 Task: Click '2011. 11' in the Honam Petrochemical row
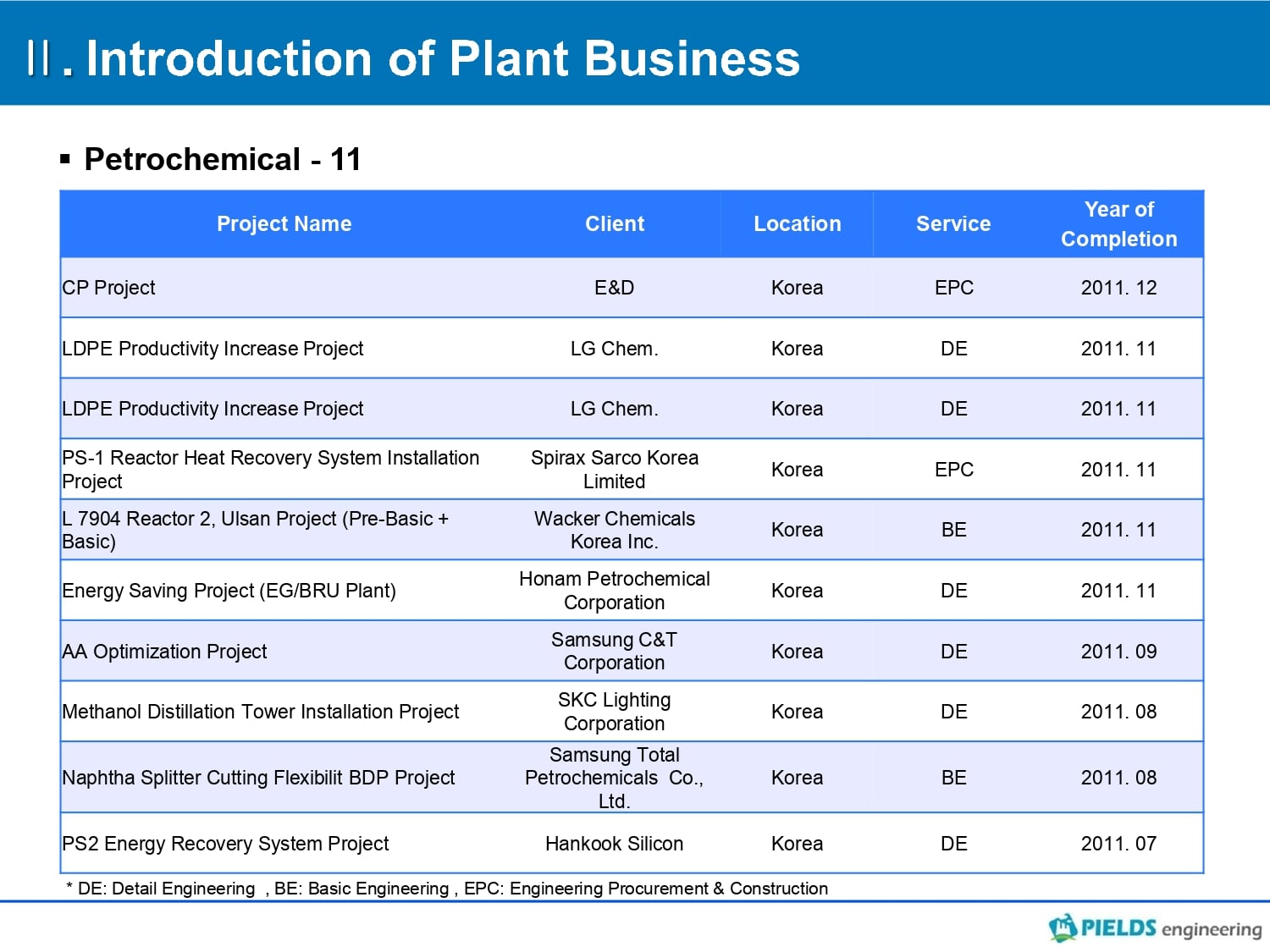[1119, 591]
